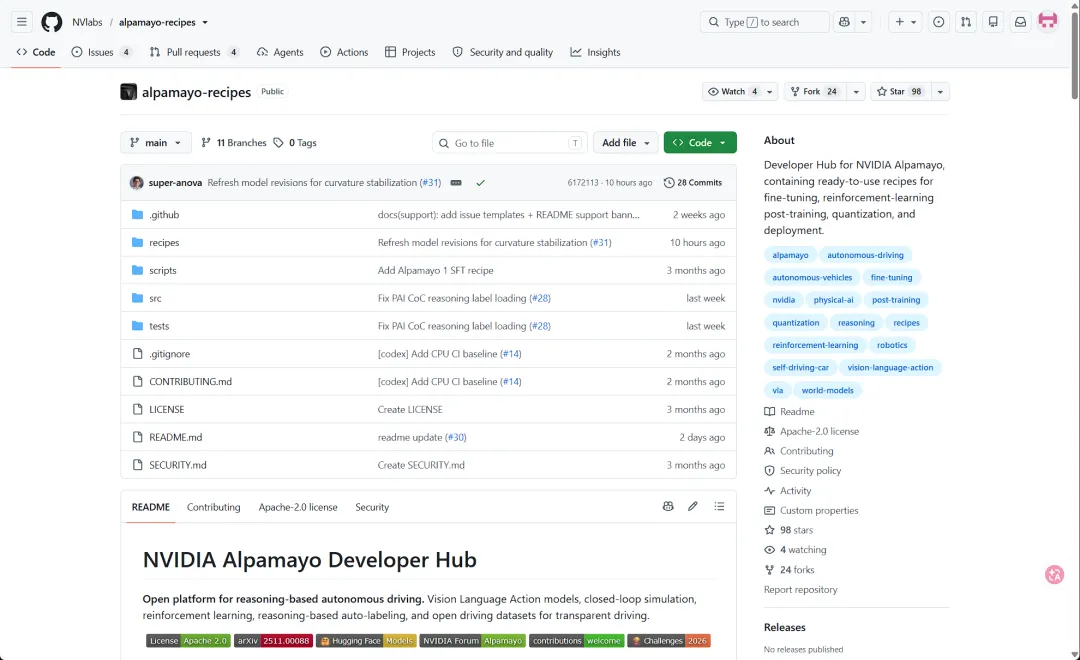Expand the Copilot header dropdown arrow
This screenshot has width=1080, height=660.
(863, 22)
